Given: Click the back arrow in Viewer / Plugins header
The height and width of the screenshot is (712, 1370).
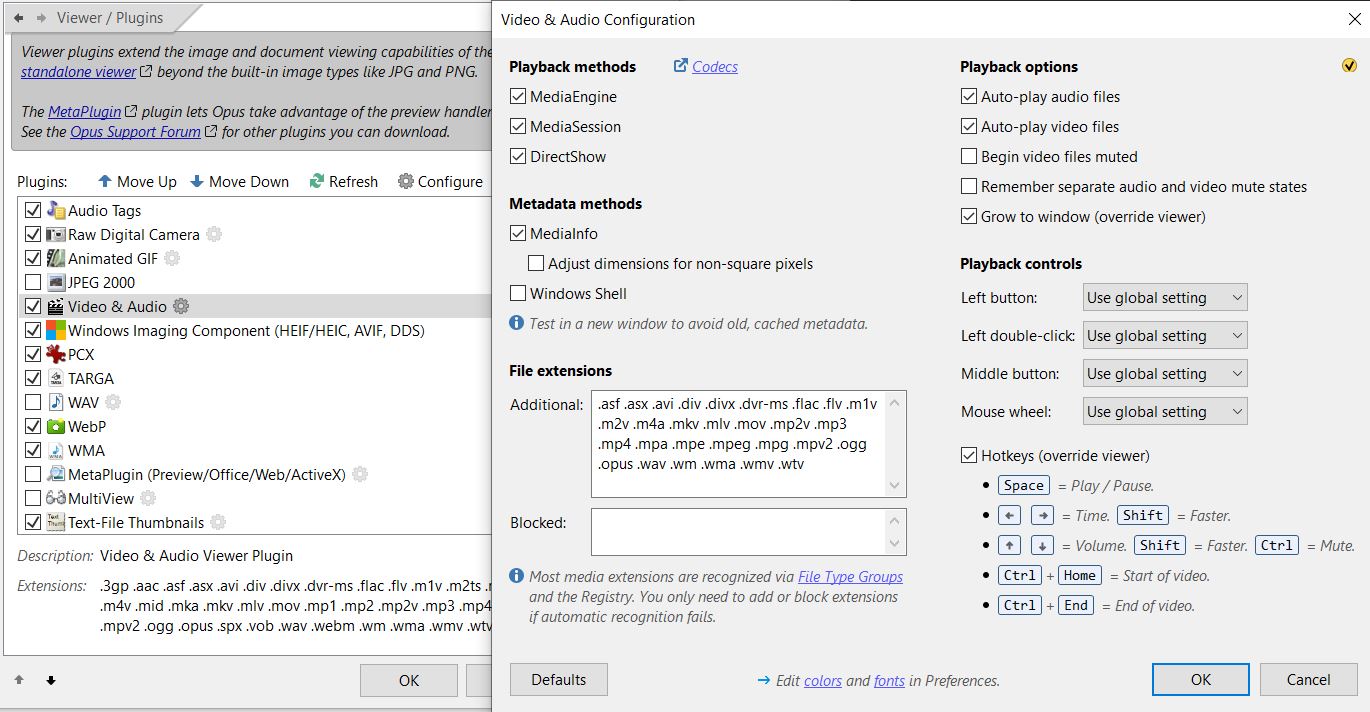Looking at the screenshot, I should coord(19,18).
